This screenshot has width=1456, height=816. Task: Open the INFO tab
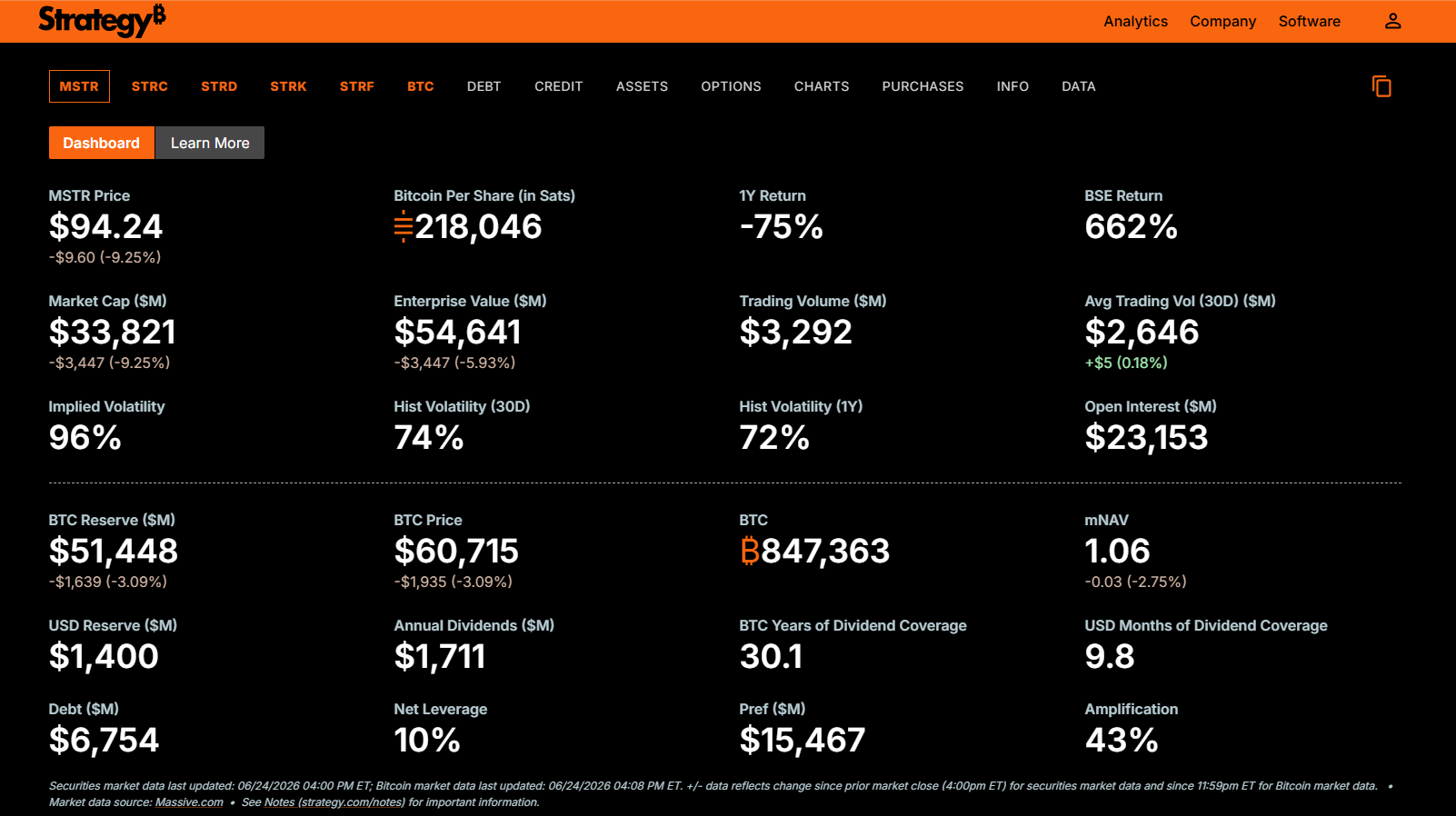tap(1012, 86)
